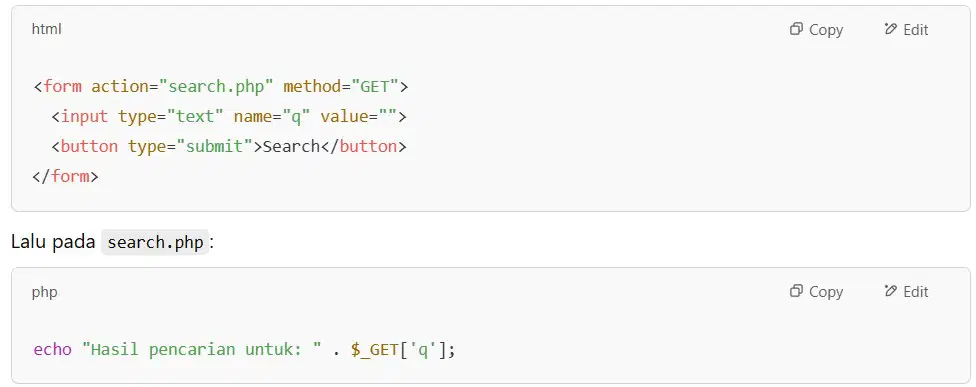This screenshot has width=976, height=387.
Task: Click the closing </form> tag line
Action: coord(65,176)
